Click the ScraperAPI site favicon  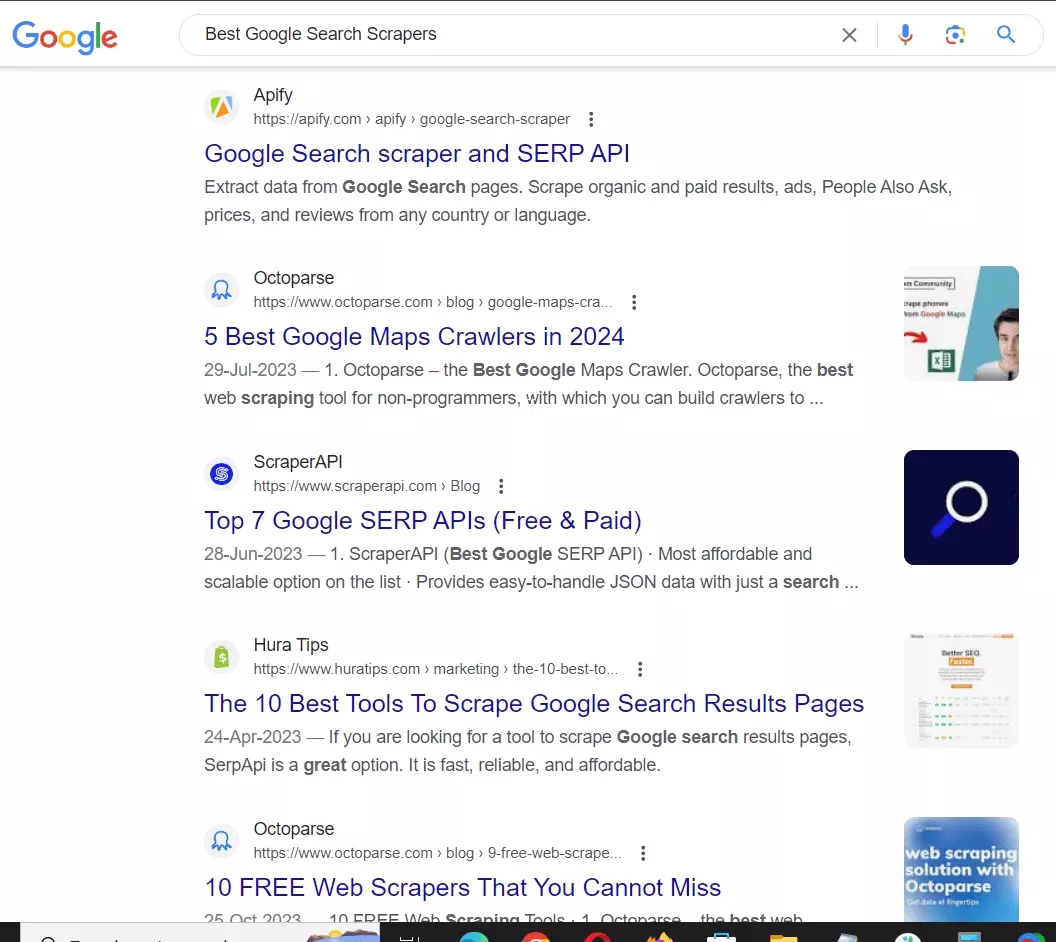pyautogui.click(x=221, y=473)
